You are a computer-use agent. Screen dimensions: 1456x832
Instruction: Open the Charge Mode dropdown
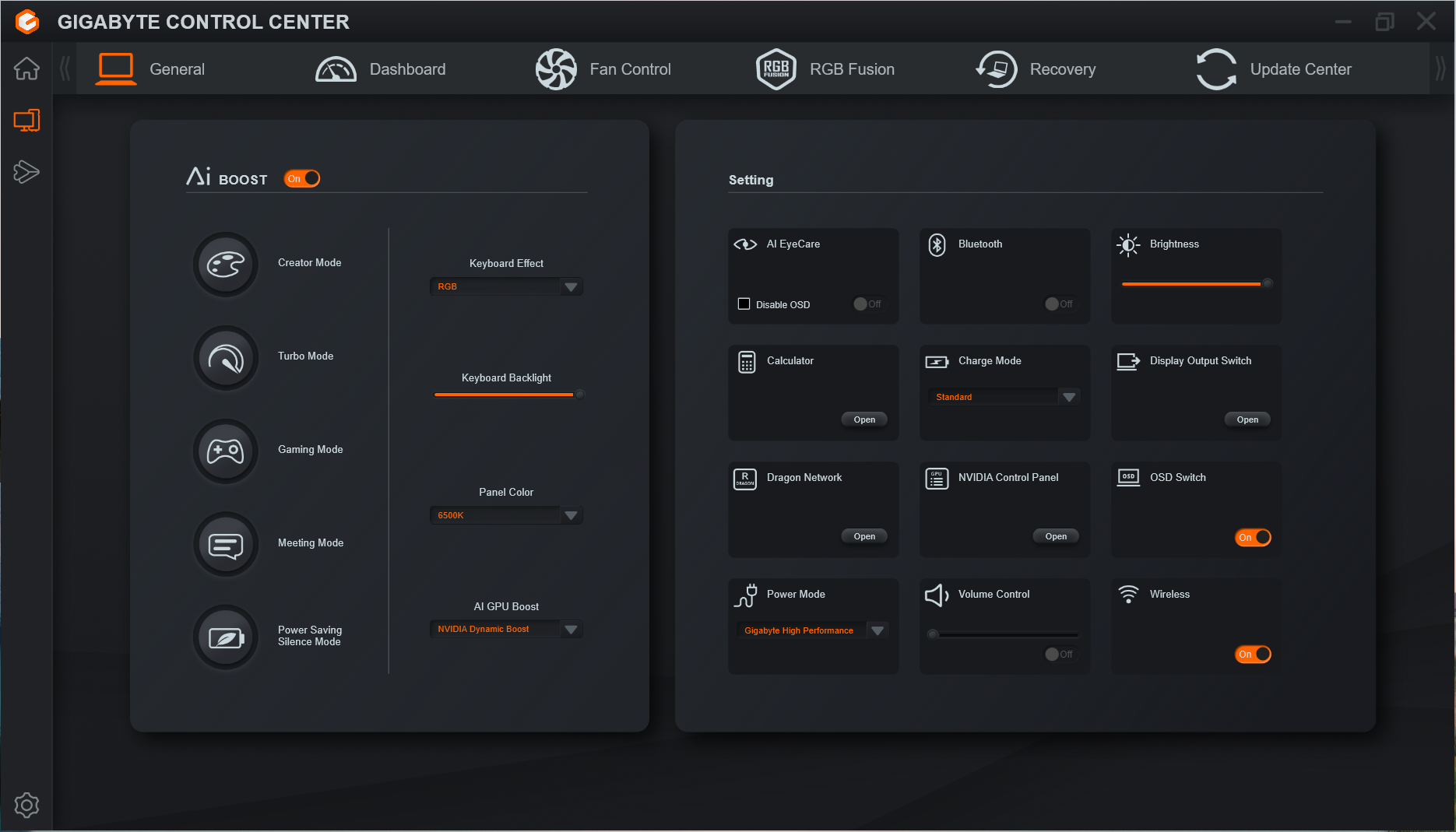click(1069, 398)
